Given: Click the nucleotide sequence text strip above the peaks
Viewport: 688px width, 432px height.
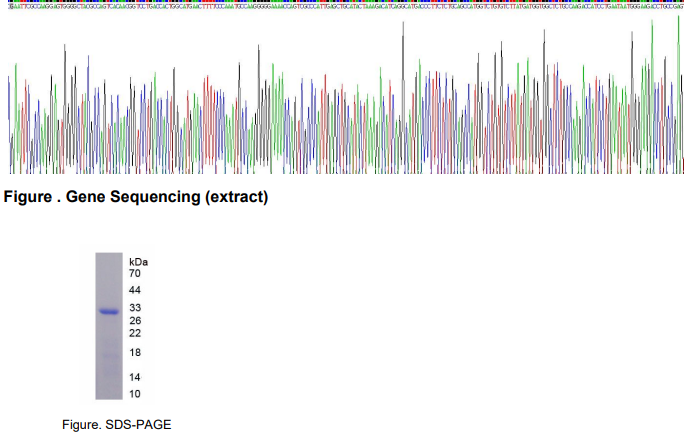Looking at the screenshot, I should point(344,5).
